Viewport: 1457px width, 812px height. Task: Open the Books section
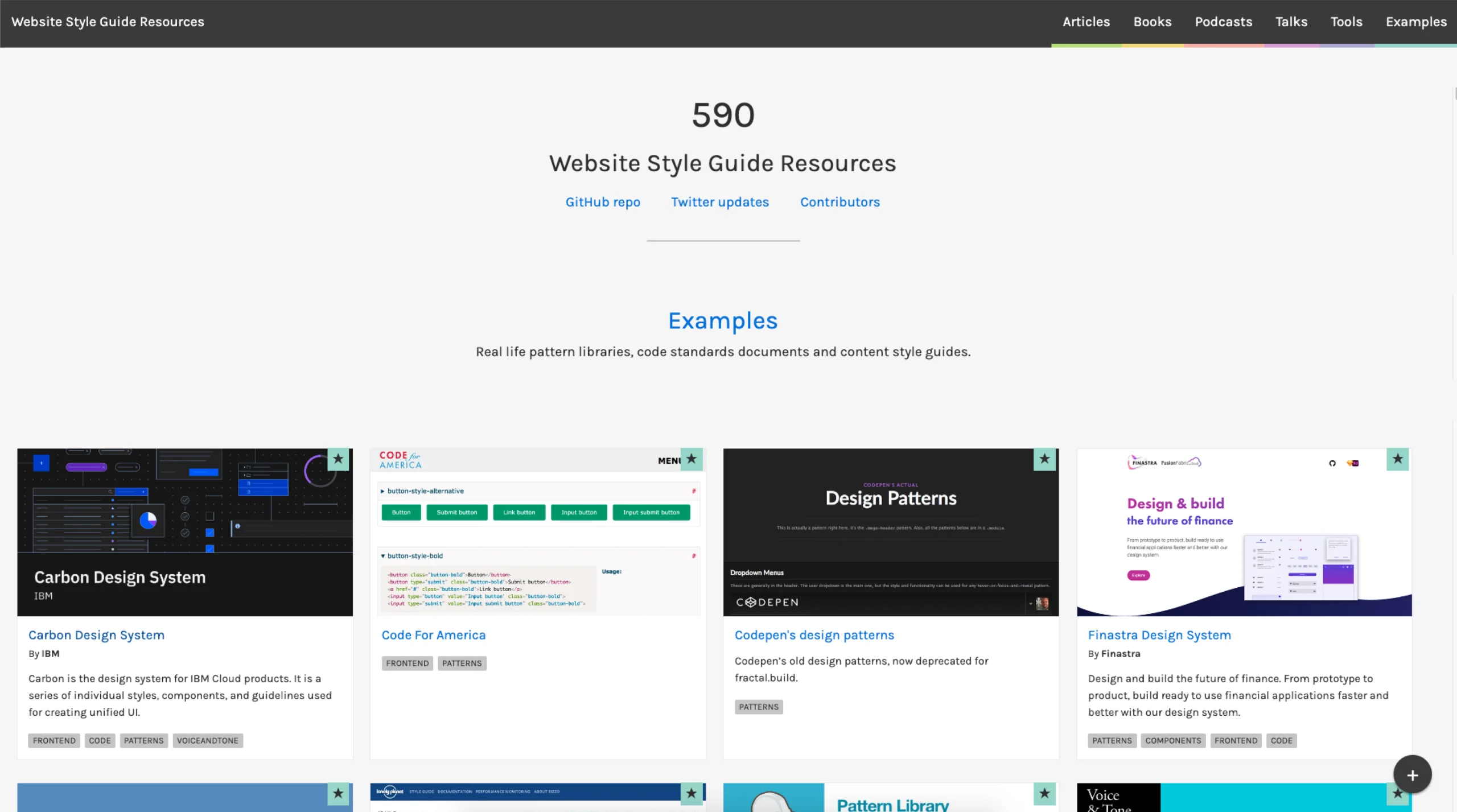[x=1152, y=22]
